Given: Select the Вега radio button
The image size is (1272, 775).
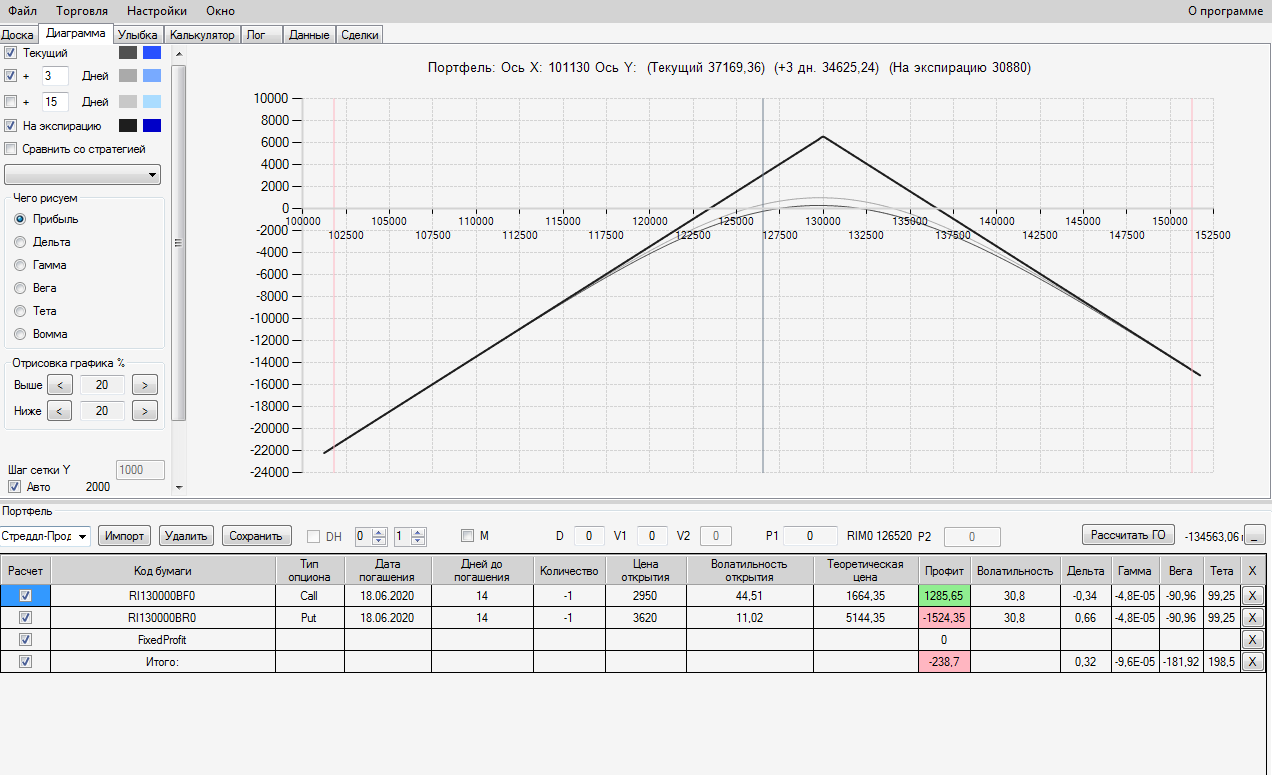Looking at the screenshot, I should click(x=20, y=288).
